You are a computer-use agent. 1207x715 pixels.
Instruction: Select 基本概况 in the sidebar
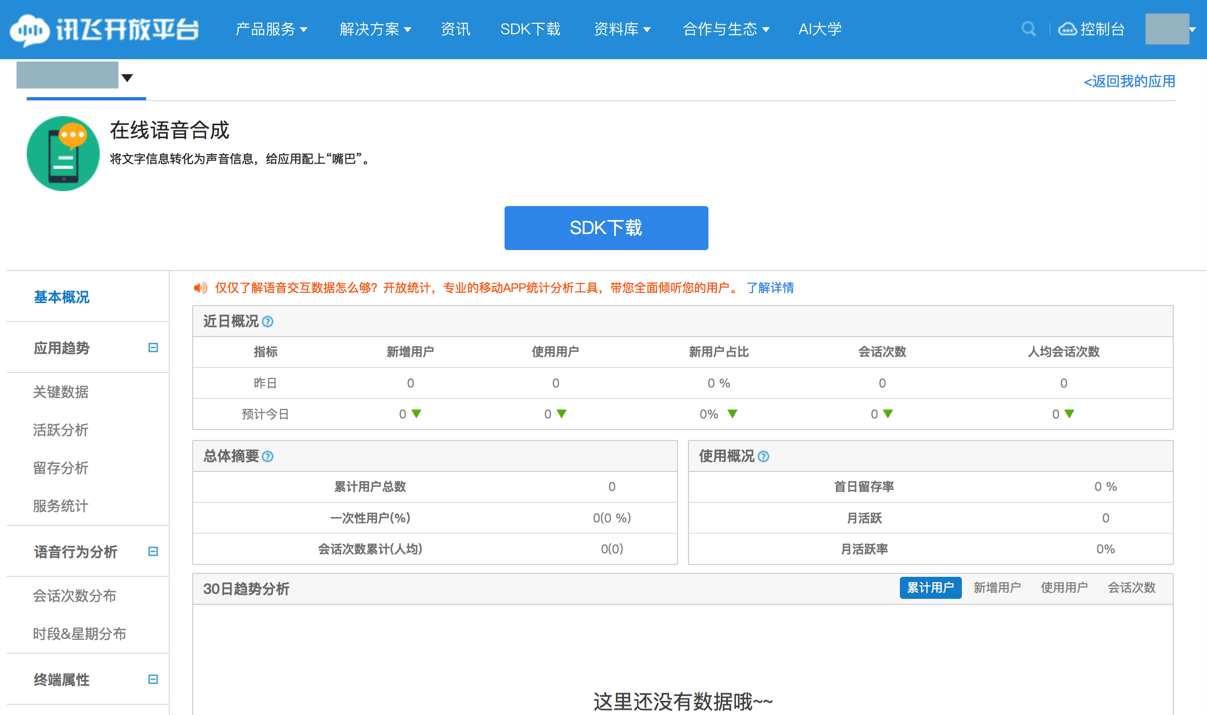coord(61,297)
